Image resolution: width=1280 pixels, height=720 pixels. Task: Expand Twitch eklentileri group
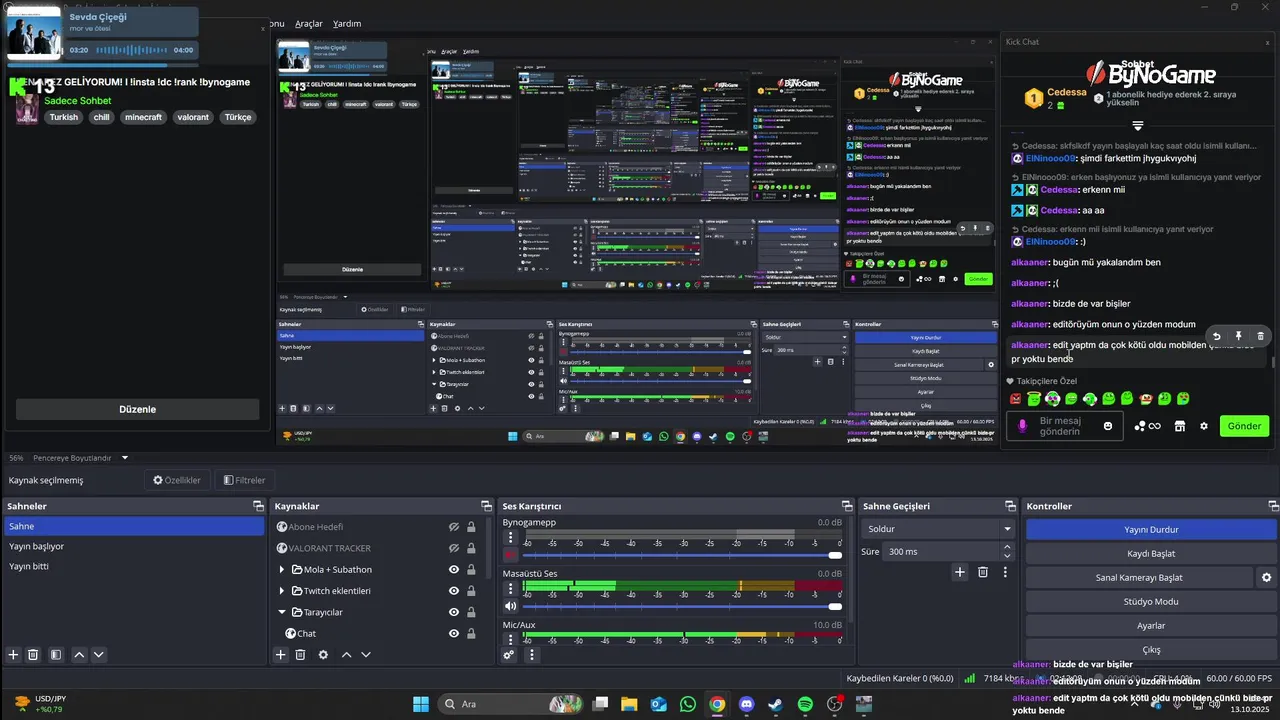(x=282, y=591)
